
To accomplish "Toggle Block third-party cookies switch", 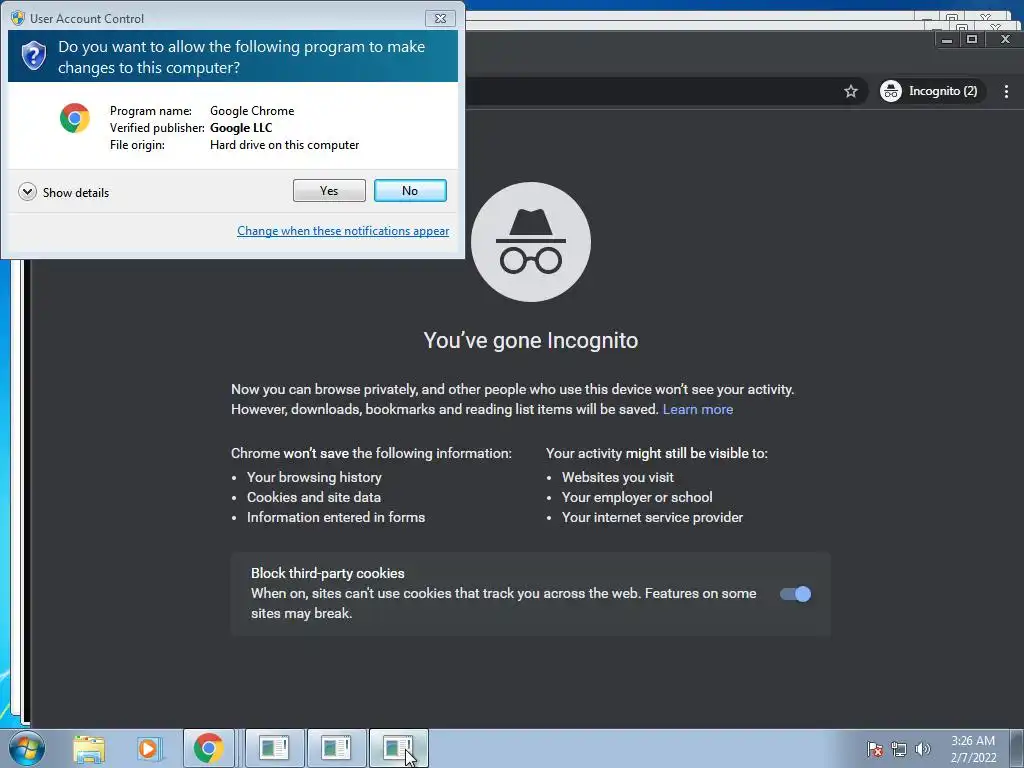I will click(795, 594).
